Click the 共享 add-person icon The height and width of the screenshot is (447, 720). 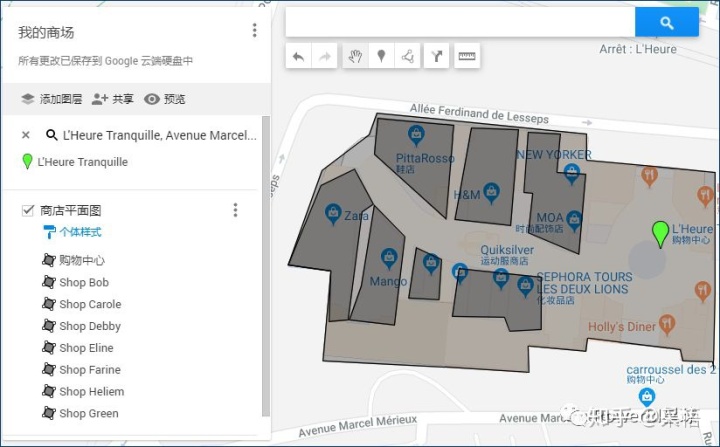click(x=100, y=99)
